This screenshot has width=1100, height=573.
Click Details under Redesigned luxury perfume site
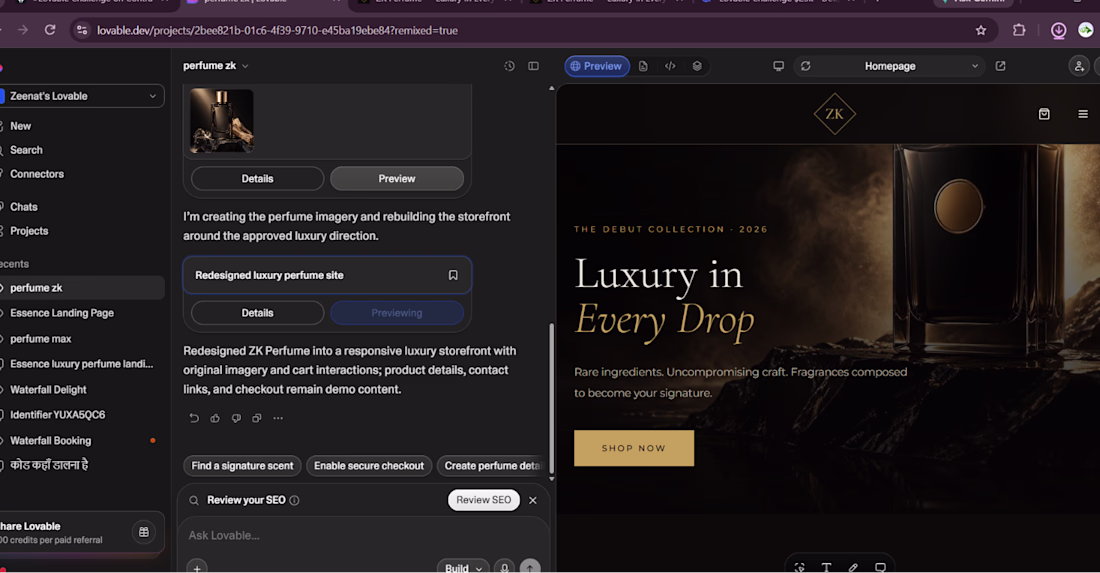(x=257, y=314)
